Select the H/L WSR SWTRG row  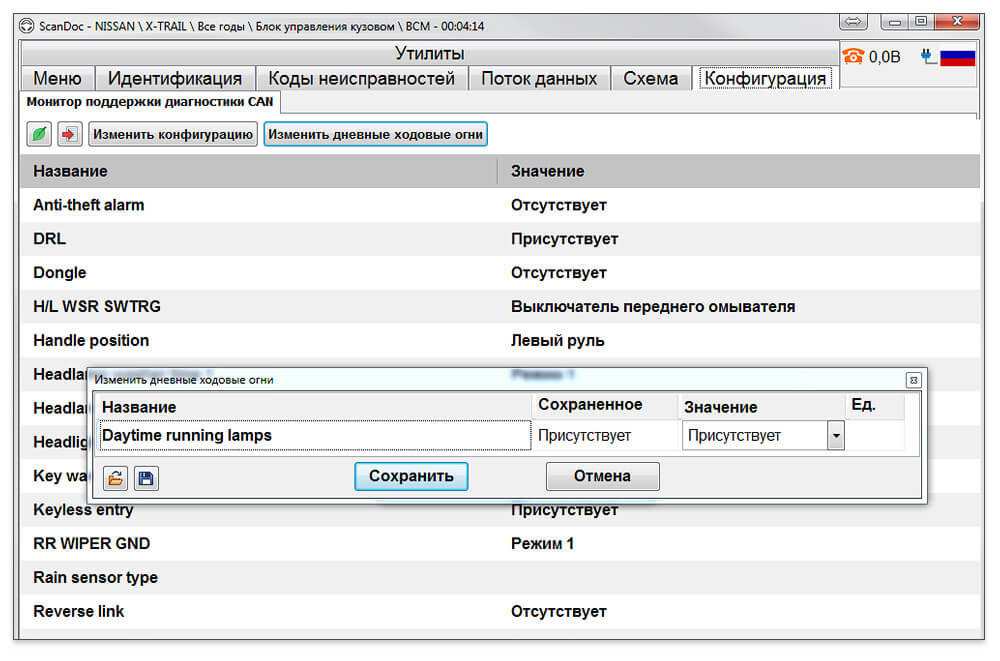click(500, 306)
